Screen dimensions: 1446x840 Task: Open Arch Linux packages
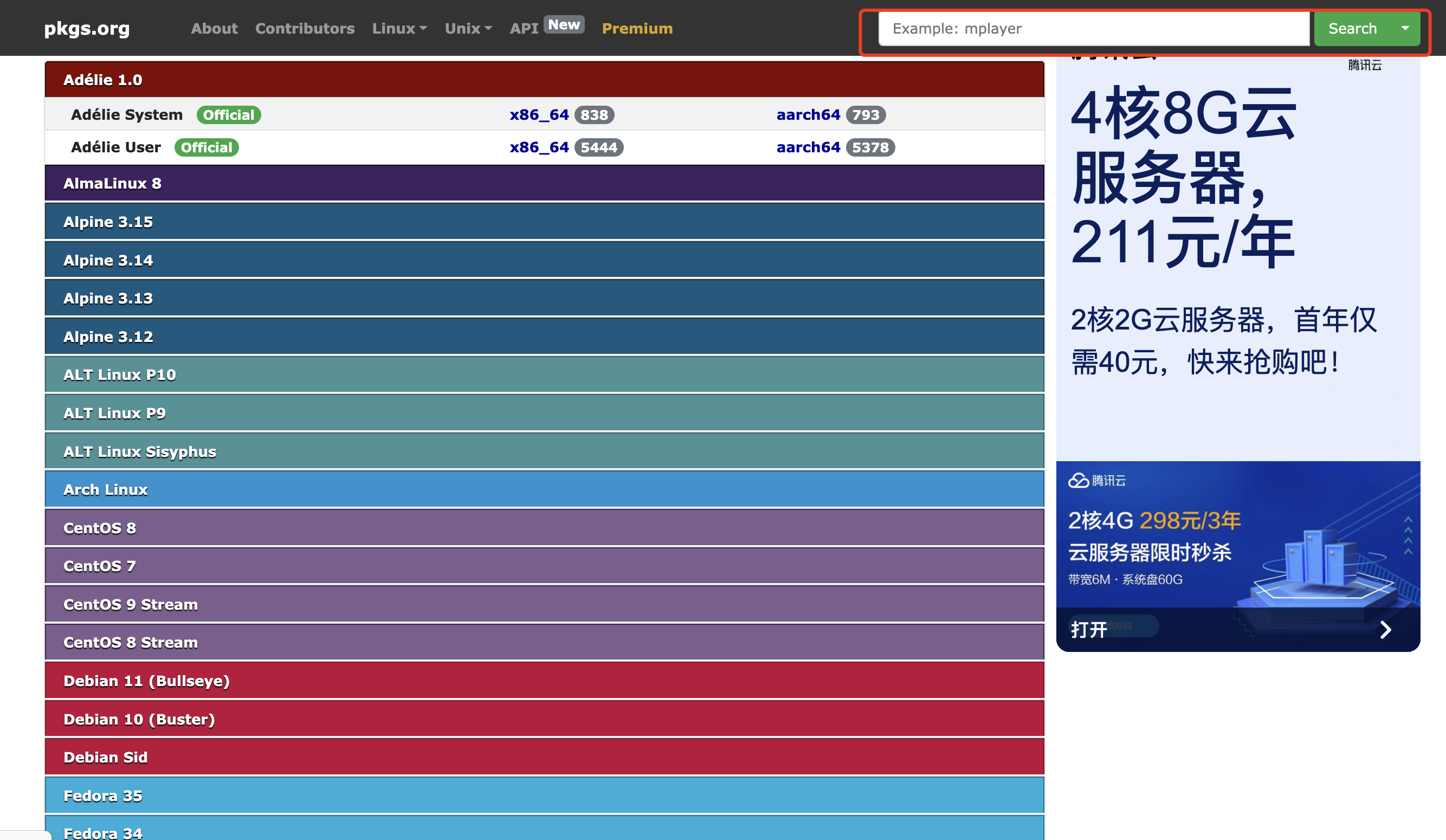coord(106,489)
